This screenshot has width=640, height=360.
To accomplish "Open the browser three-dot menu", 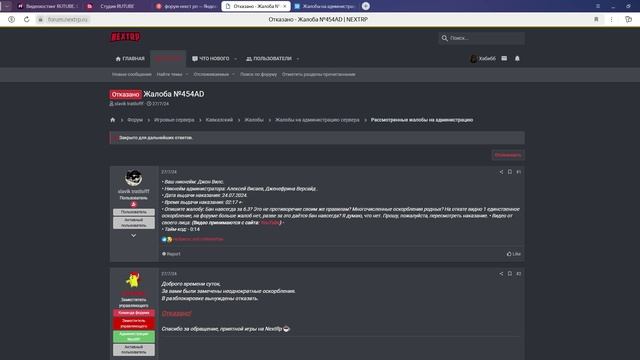I will point(611,20).
